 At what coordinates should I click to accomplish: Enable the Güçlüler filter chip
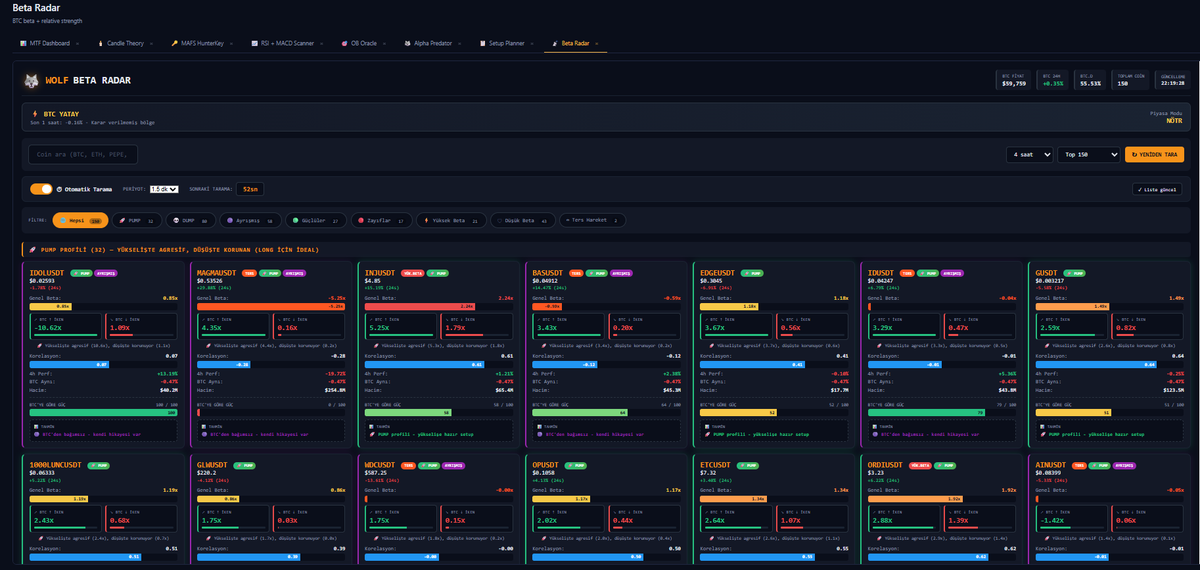pyautogui.click(x=315, y=221)
